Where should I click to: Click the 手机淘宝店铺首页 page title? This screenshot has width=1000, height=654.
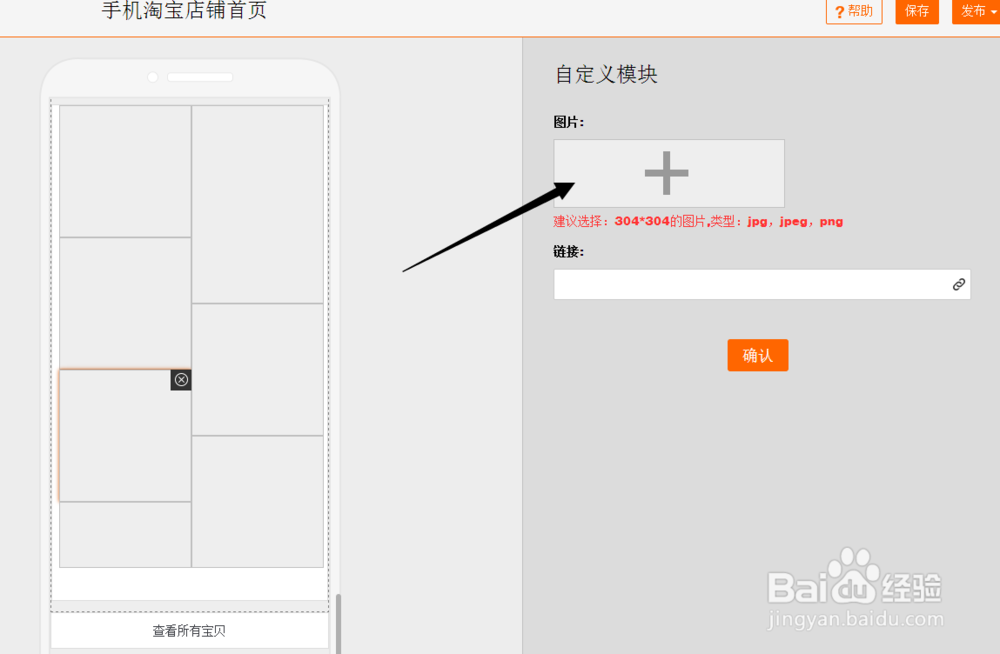point(184,11)
